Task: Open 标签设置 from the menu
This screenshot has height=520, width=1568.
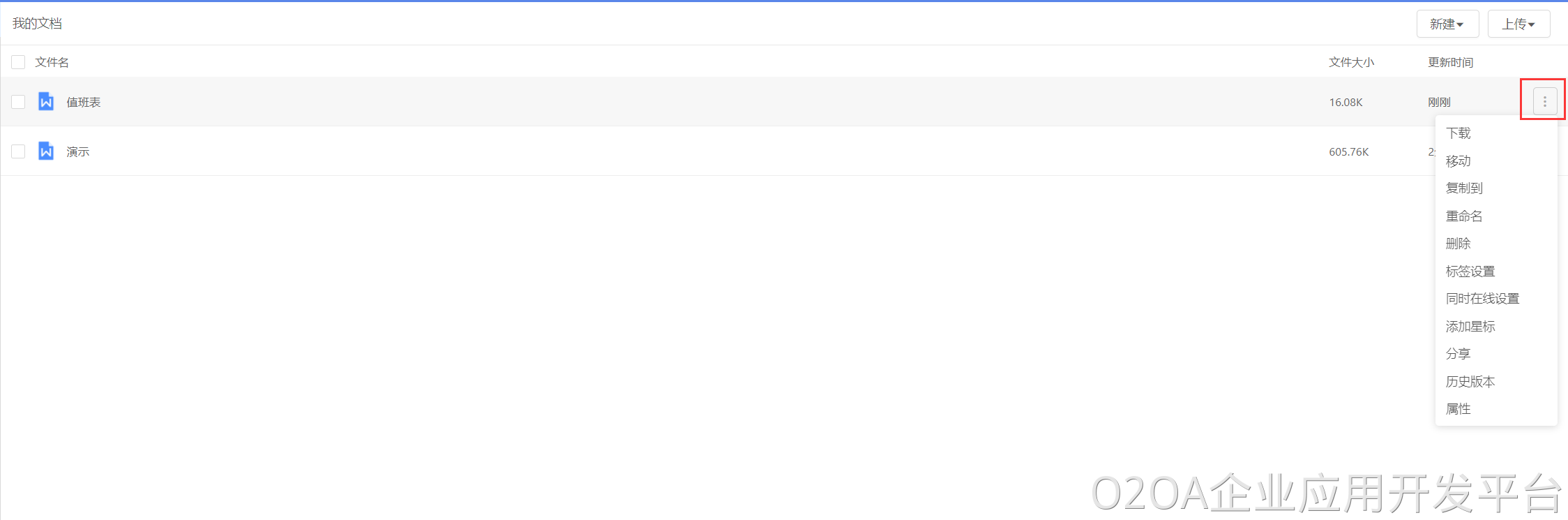Action: [x=1470, y=271]
